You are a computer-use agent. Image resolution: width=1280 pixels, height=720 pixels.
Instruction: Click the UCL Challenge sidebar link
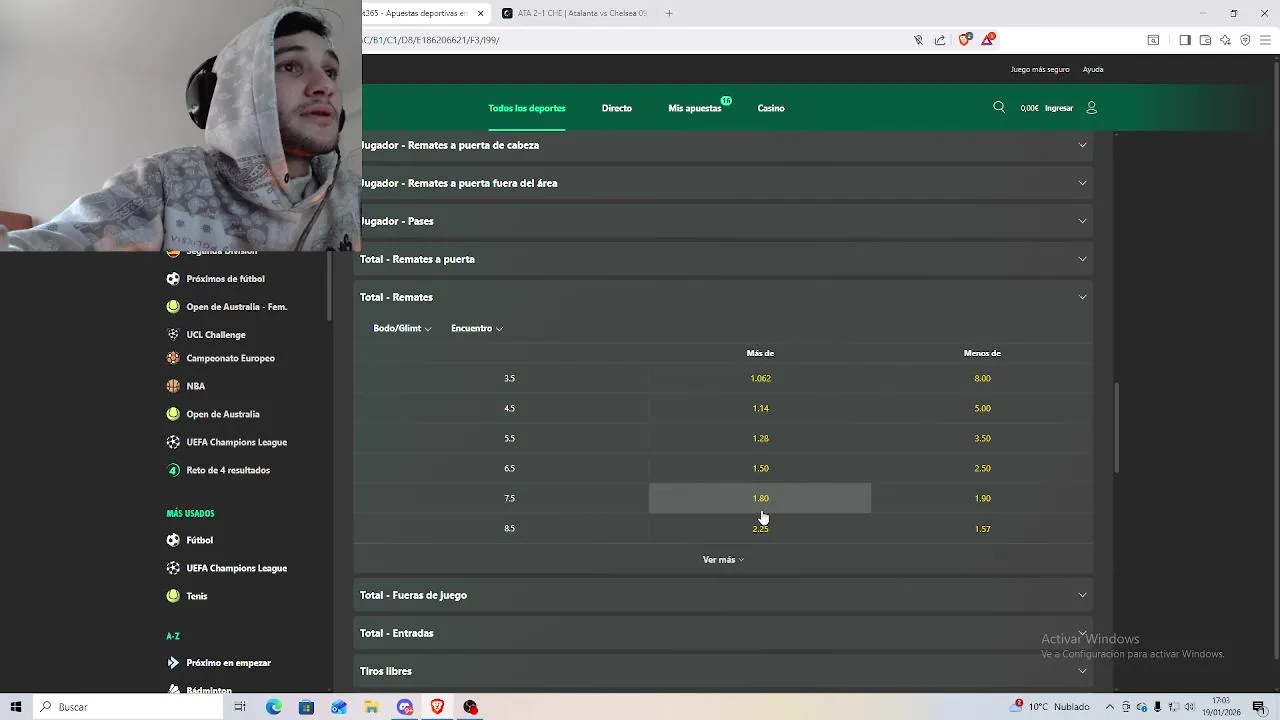[215, 335]
